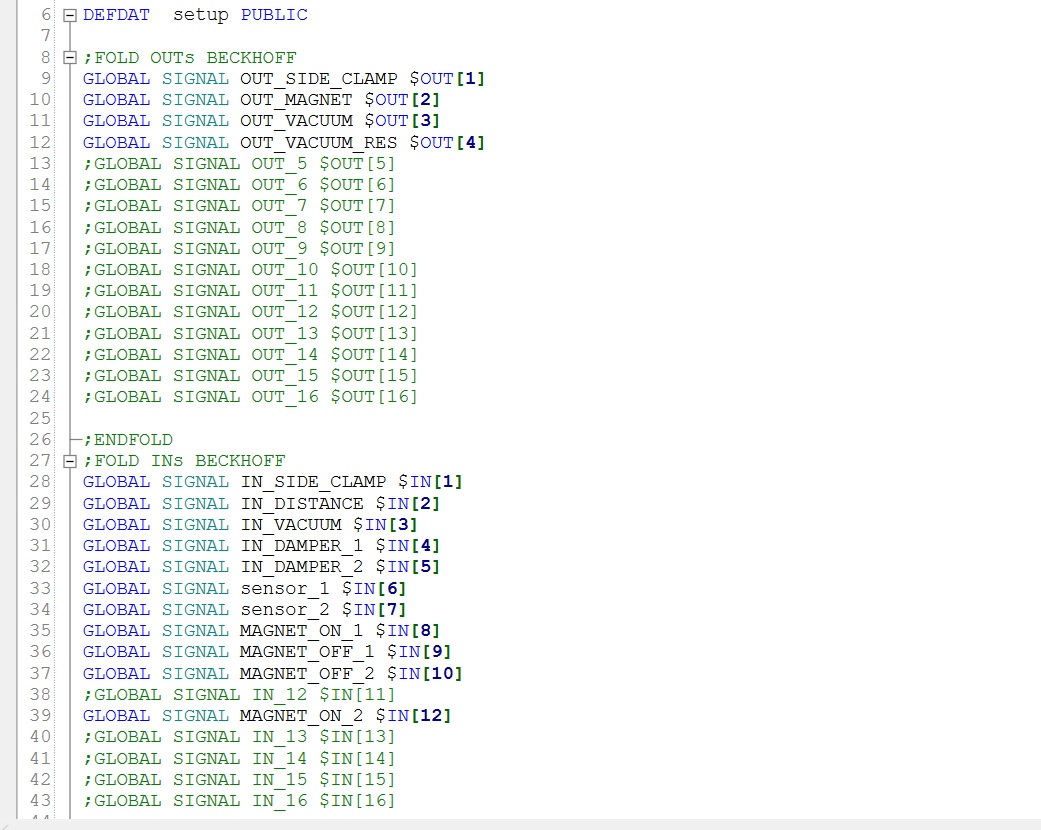
Task: Click the sensor_1 signal name
Action: coord(285,588)
